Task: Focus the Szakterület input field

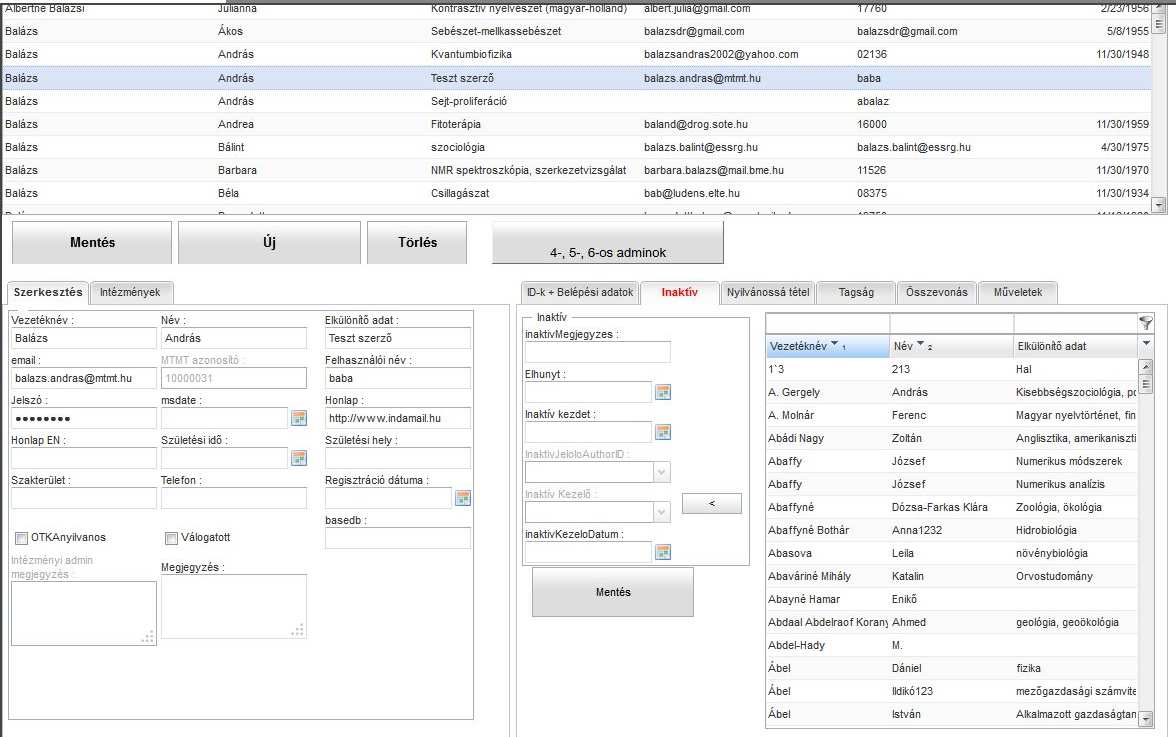Action: (x=83, y=498)
